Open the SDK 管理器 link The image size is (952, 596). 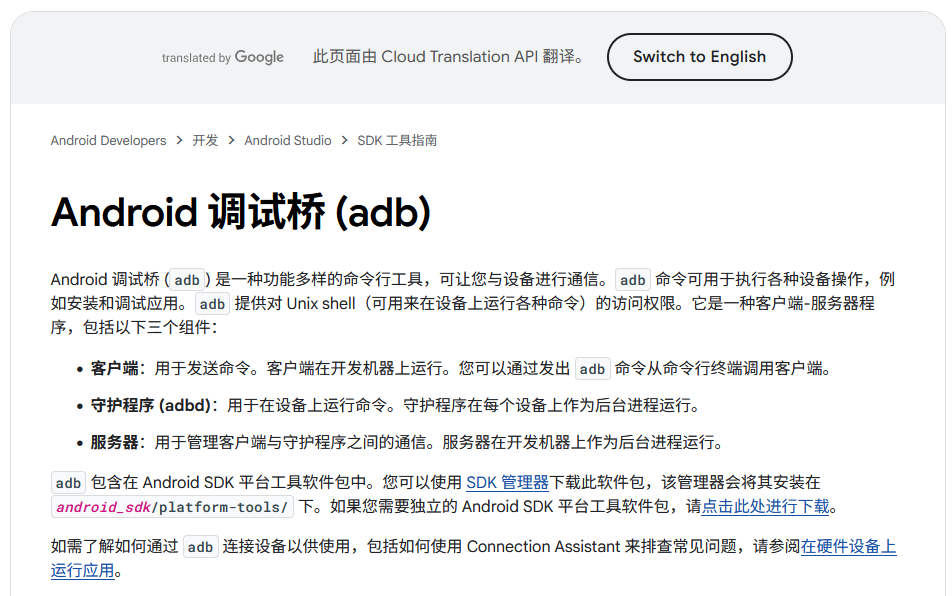tap(507, 482)
